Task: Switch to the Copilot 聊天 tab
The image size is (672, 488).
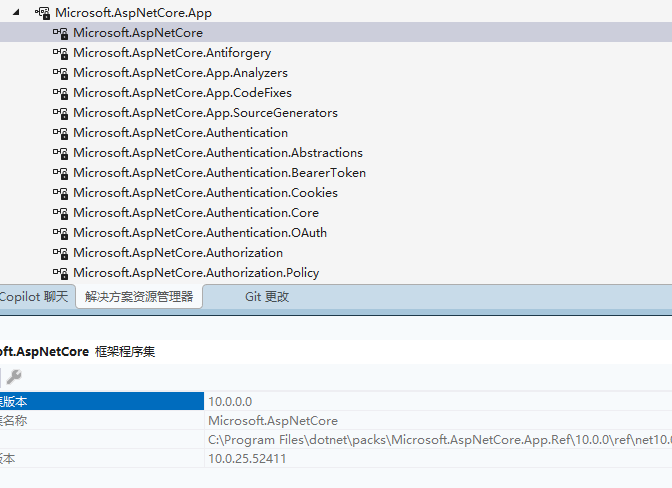Action: (x=34, y=296)
